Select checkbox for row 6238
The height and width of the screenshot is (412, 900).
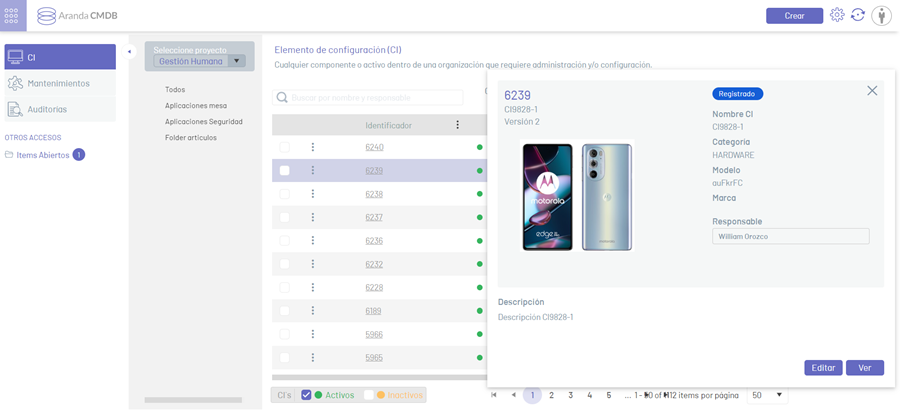285,194
